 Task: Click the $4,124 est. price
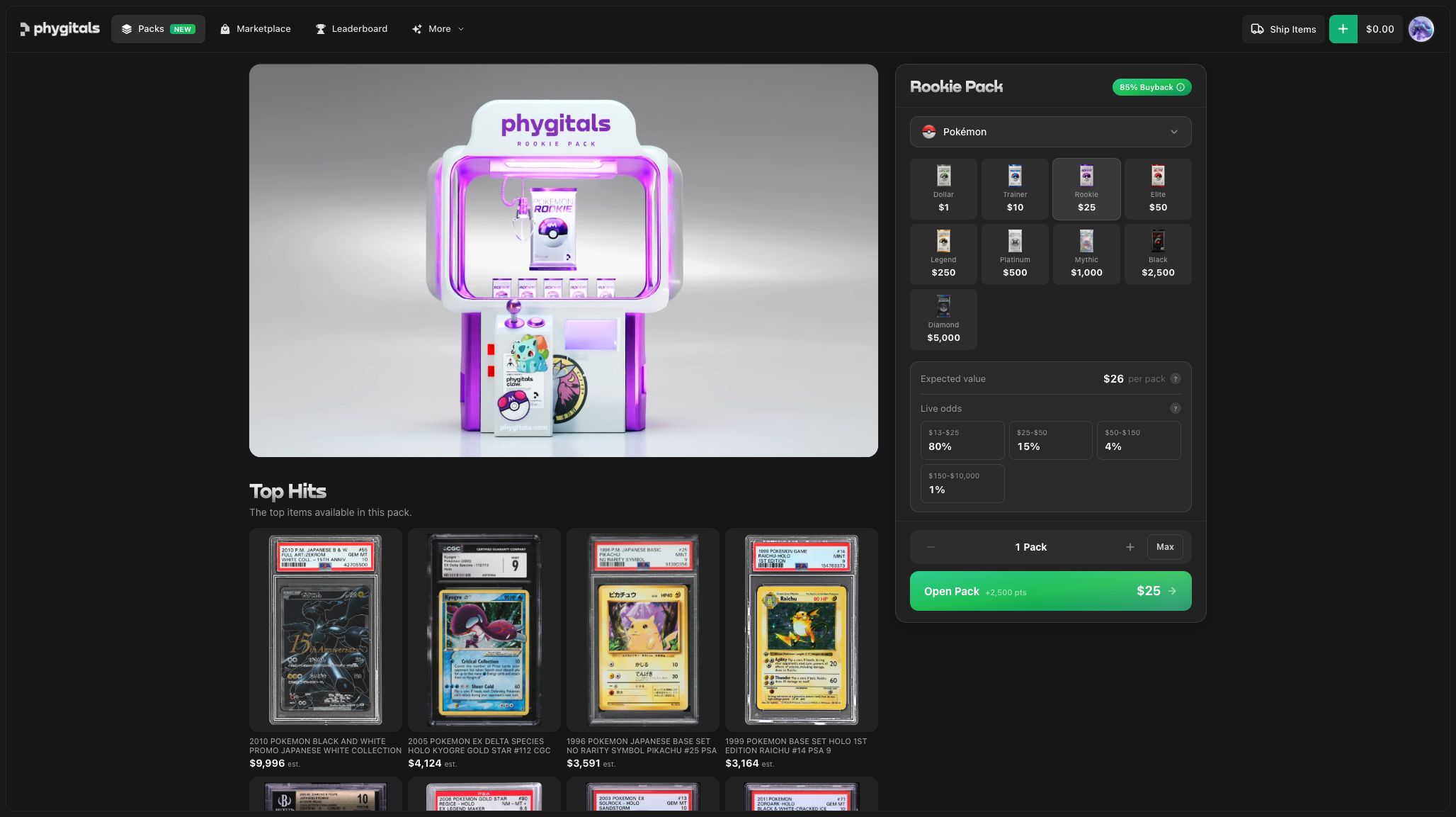[433, 763]
